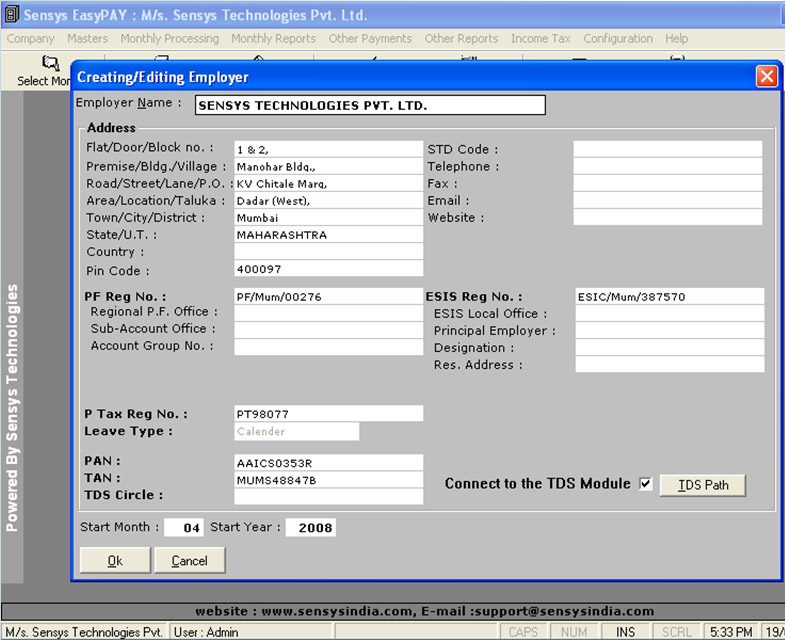Toggle Connect to the TDS Module checkbox
Image resolution: width=785 pixels, height=640 pixels.
point(646,484)
